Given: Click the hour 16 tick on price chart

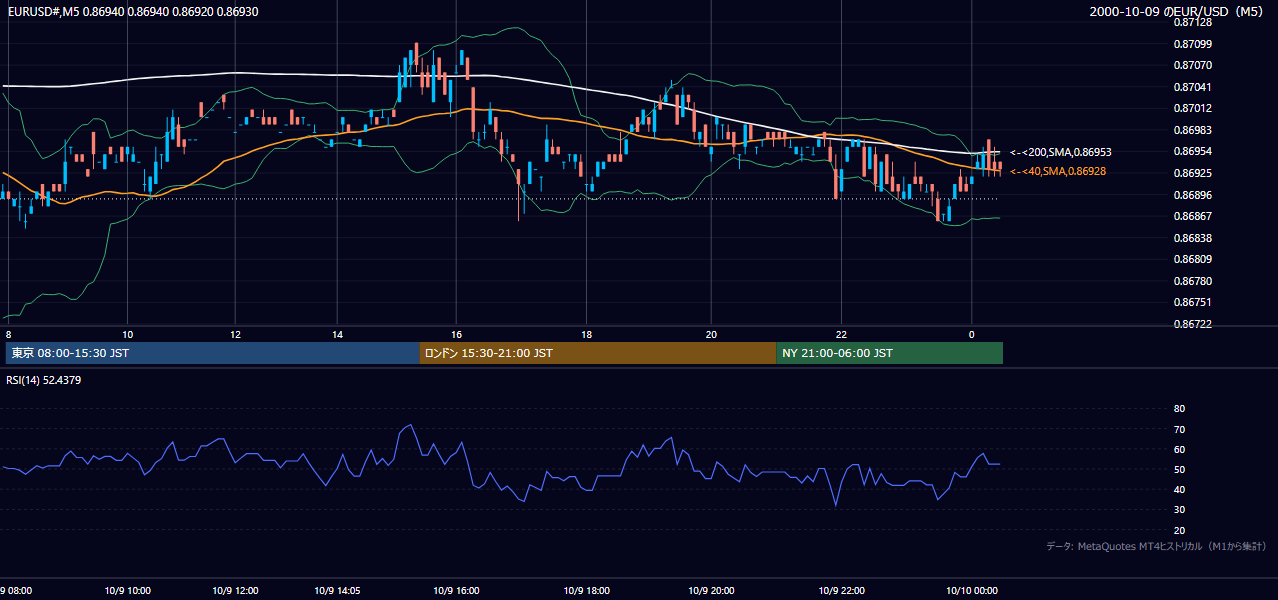Looking at the screenshot, I should pos(456,335).
